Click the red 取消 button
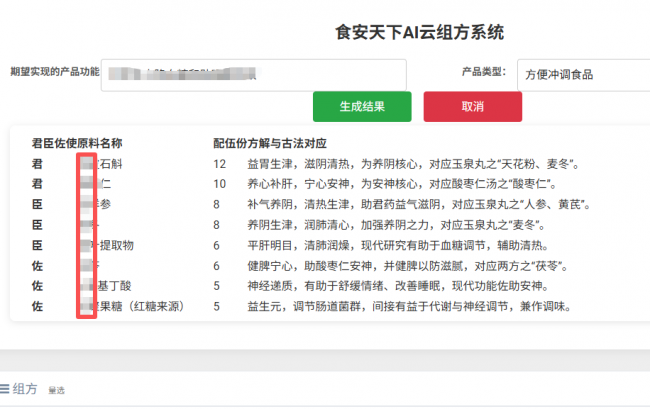The height and width of the screenshot is (409, 650). coord(472,106)
